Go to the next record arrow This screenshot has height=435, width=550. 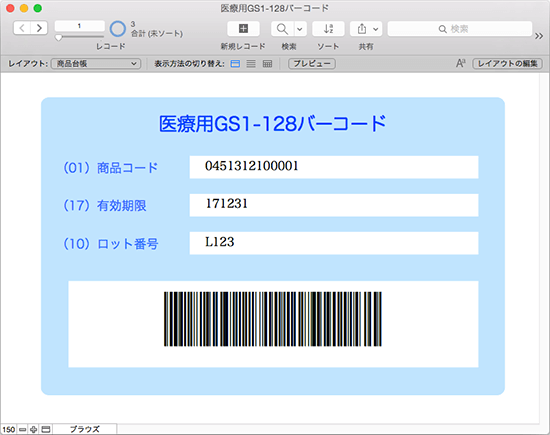coord(39,28)
